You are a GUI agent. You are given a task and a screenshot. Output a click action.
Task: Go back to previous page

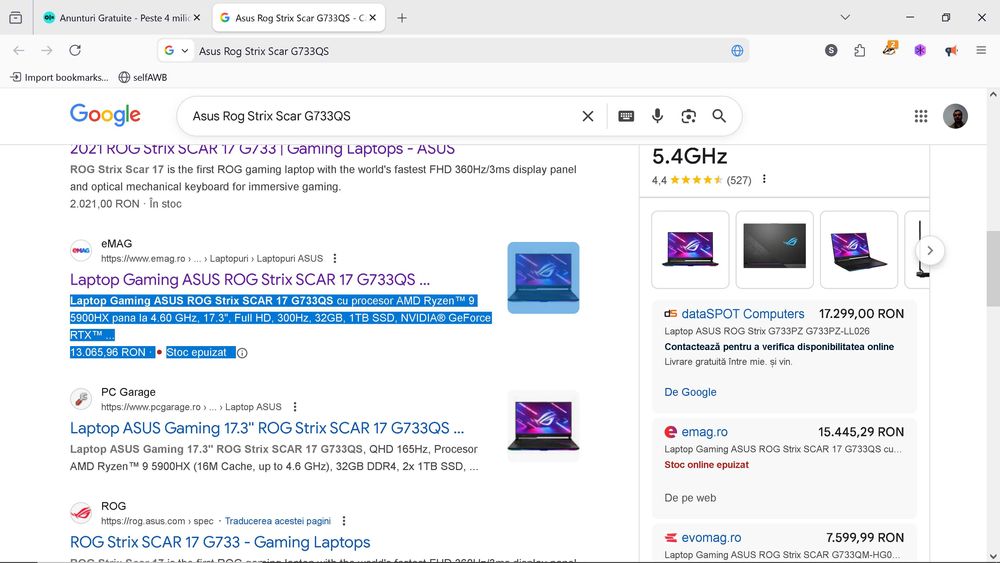point(18,50)
